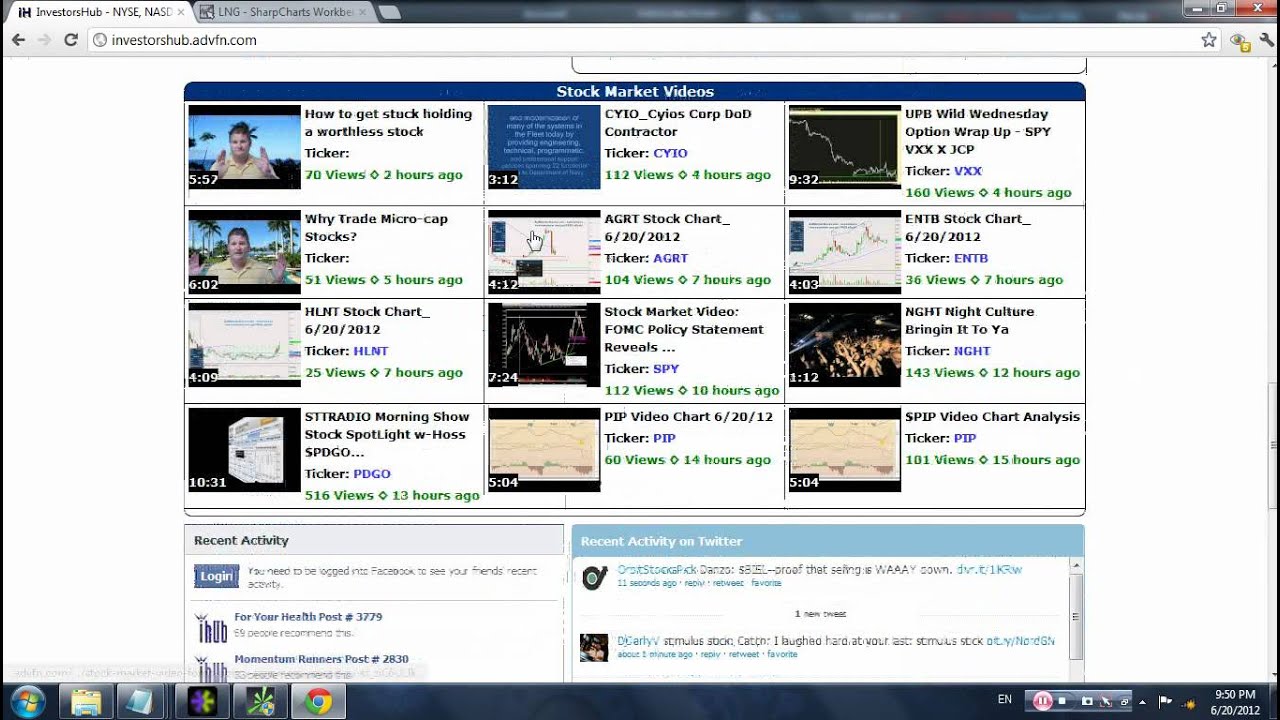
Task: Play the FOMC Policy Statement video thumbnail
Action: tap(544, 345)
